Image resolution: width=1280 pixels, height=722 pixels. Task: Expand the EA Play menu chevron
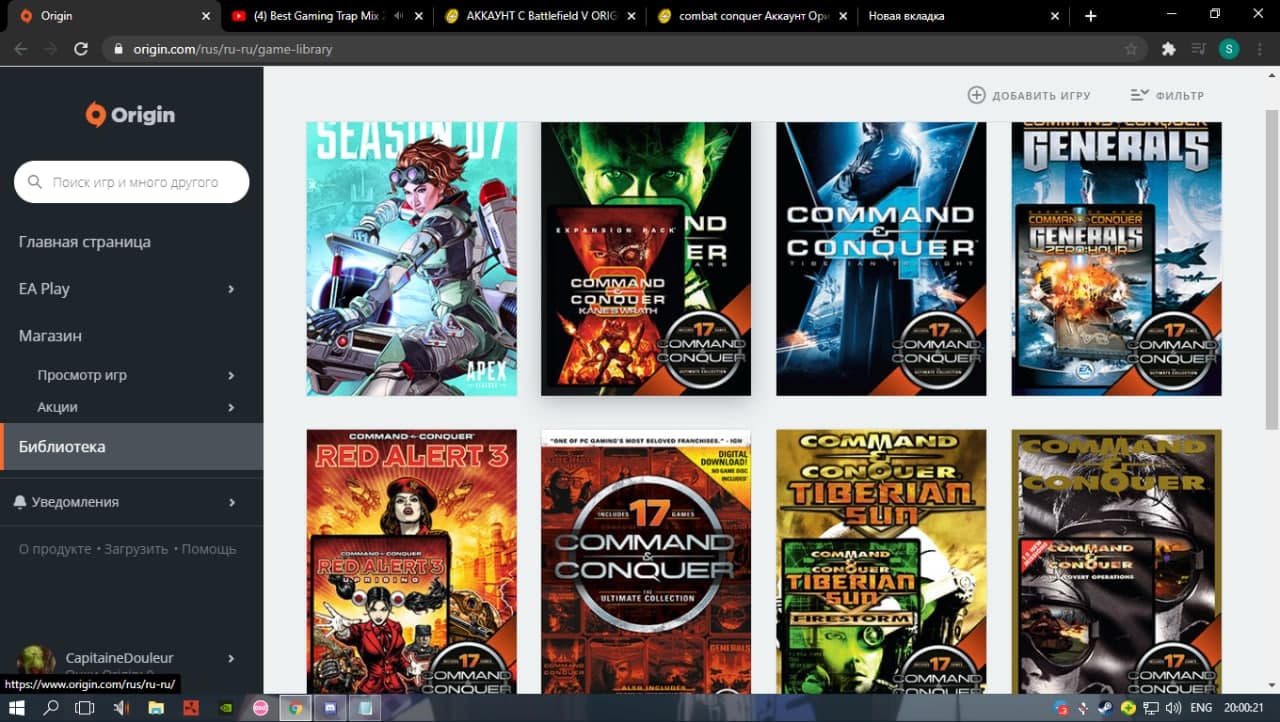point(231,289)
